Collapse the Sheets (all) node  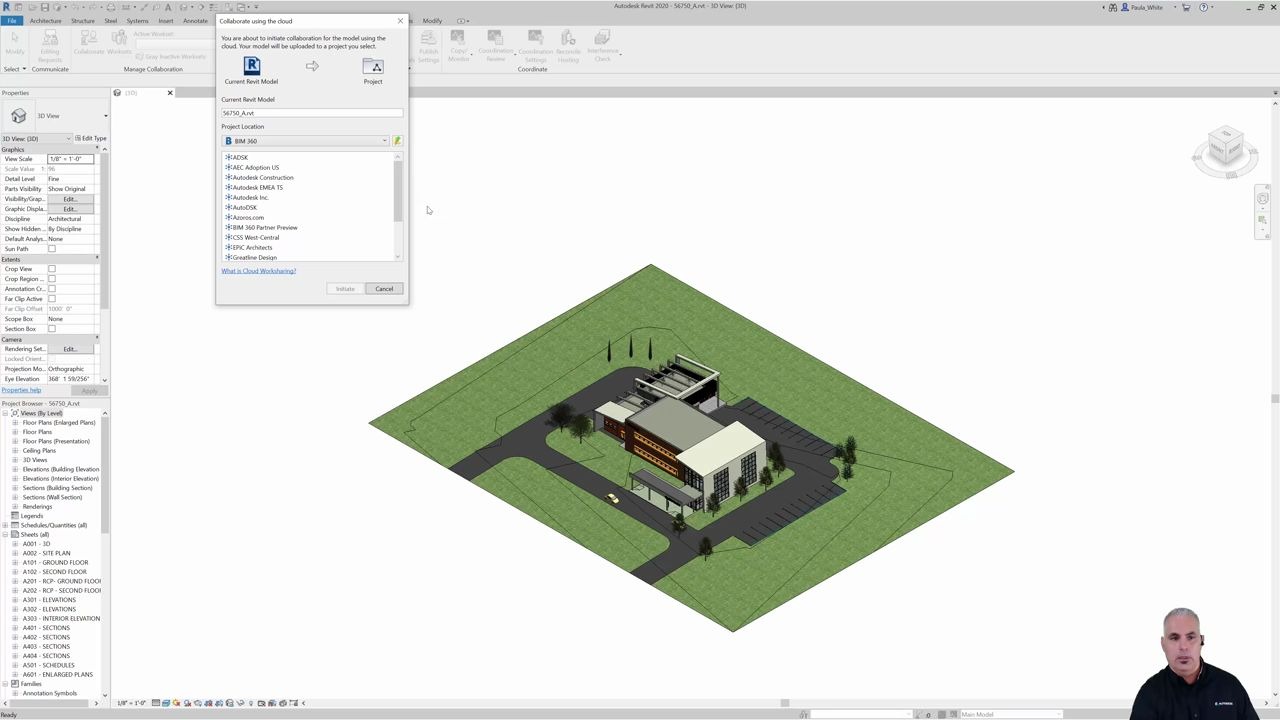(6, 535)
